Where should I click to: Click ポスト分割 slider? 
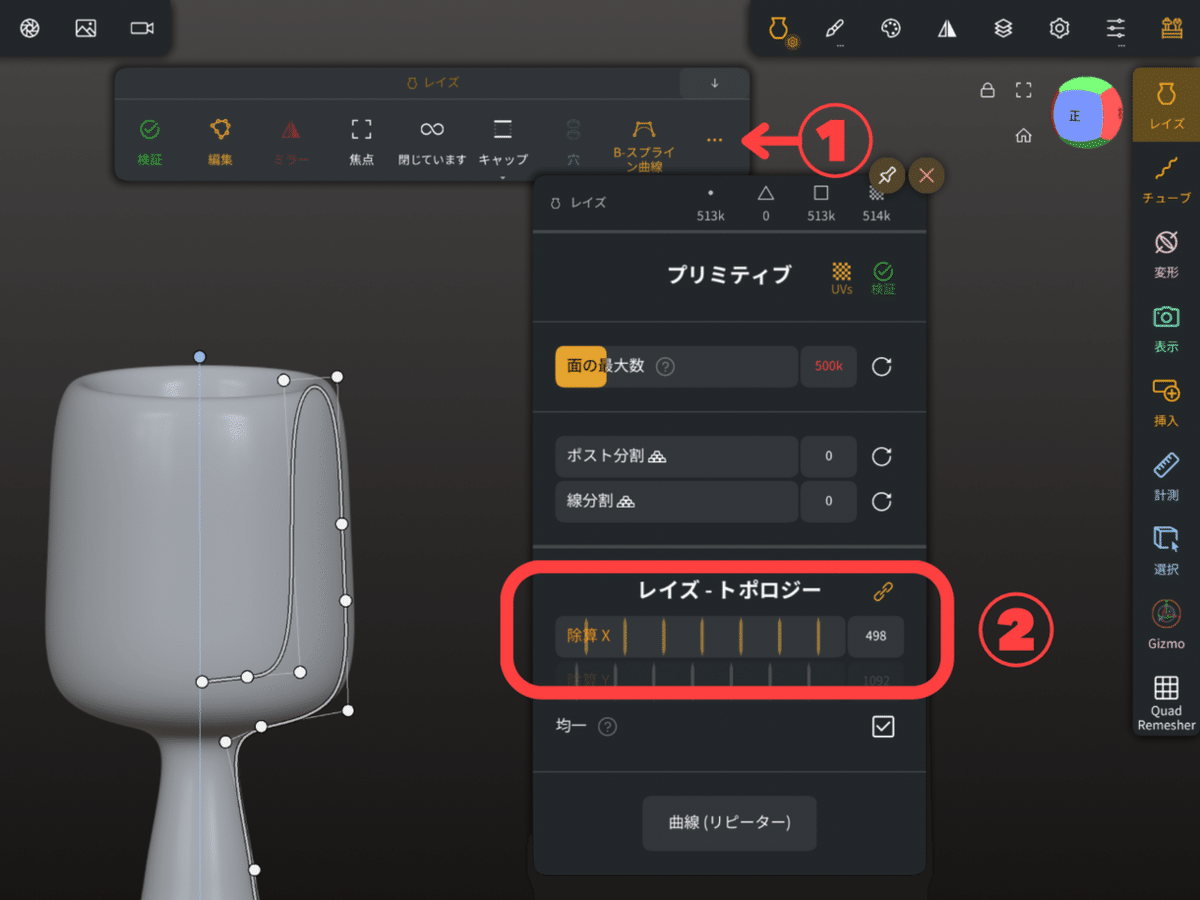pyautogui.click(x=676, y=456)
